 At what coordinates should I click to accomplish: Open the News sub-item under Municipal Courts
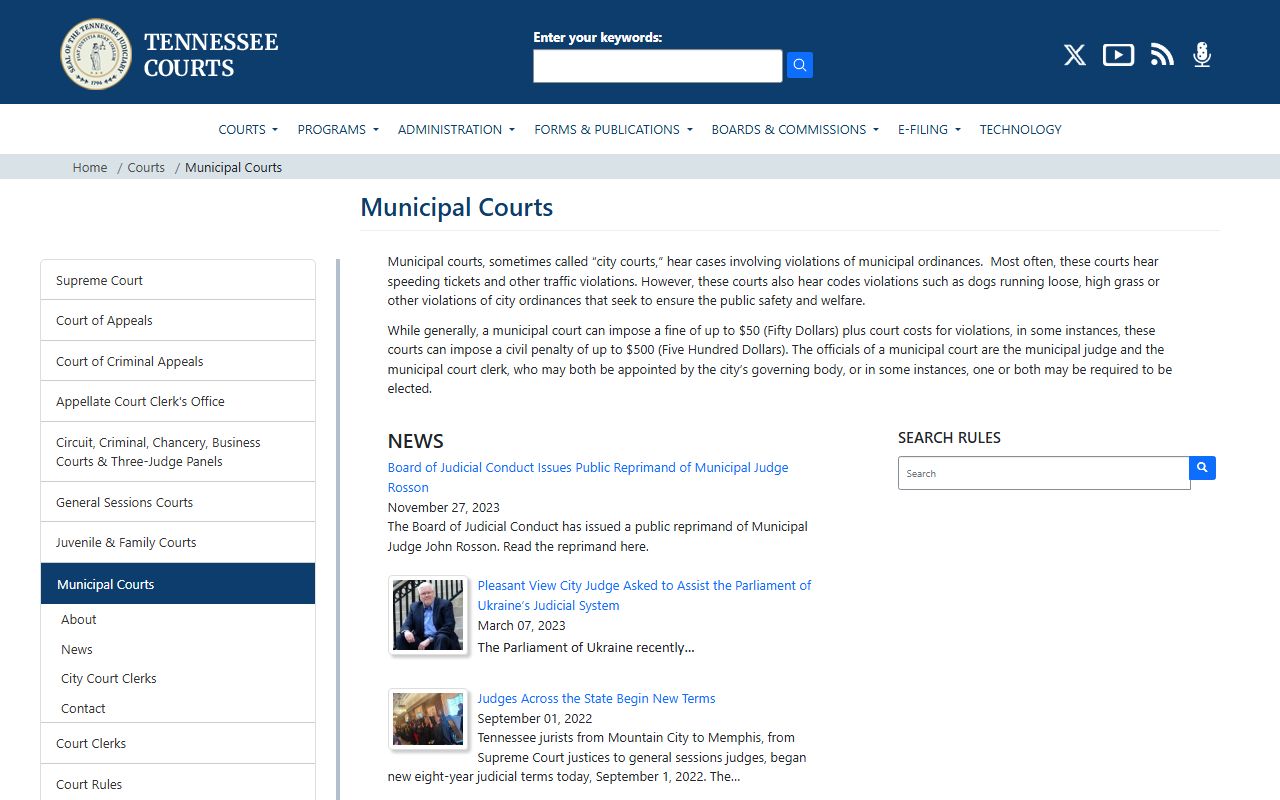click(77, 649)
